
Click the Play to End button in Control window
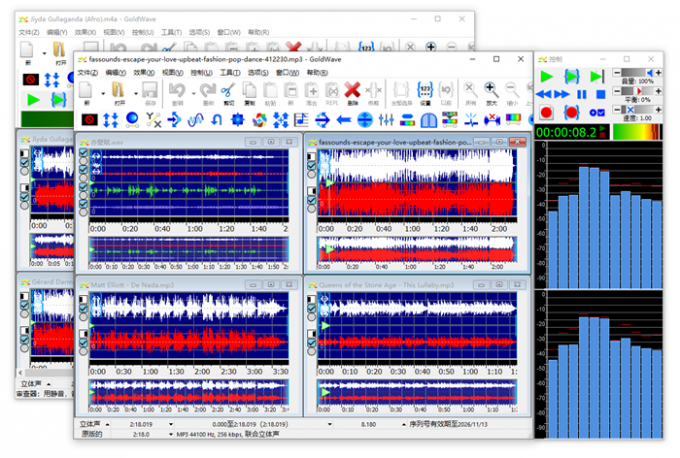click(597, 77)
